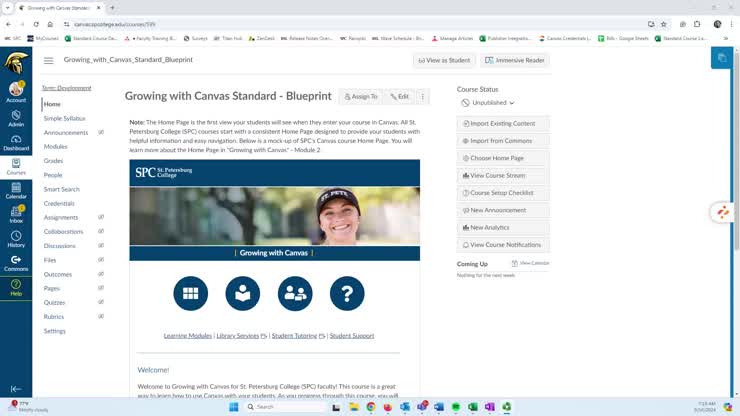Open the History panel

(16, 239)
